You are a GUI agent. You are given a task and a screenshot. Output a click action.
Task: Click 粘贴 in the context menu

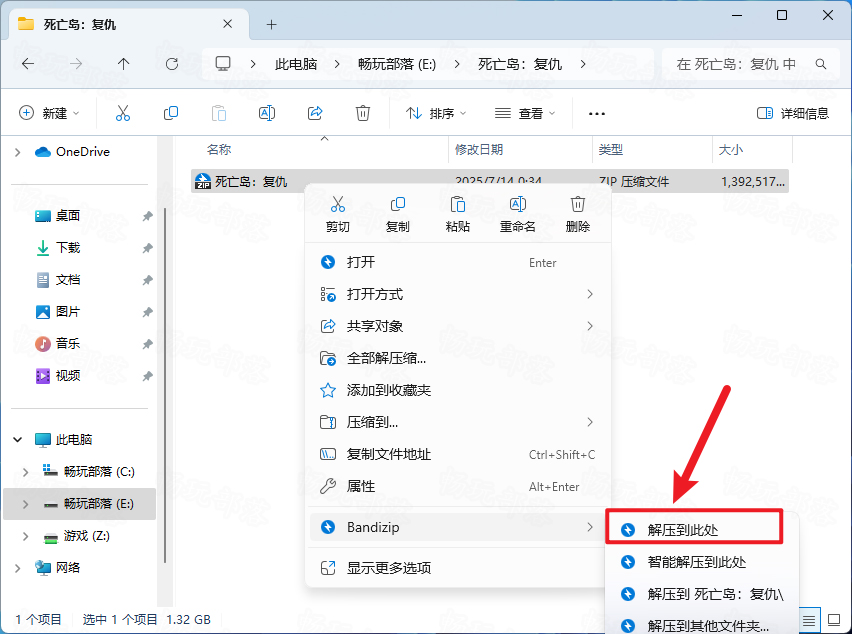pyautogui.click(x=458, y=214)
